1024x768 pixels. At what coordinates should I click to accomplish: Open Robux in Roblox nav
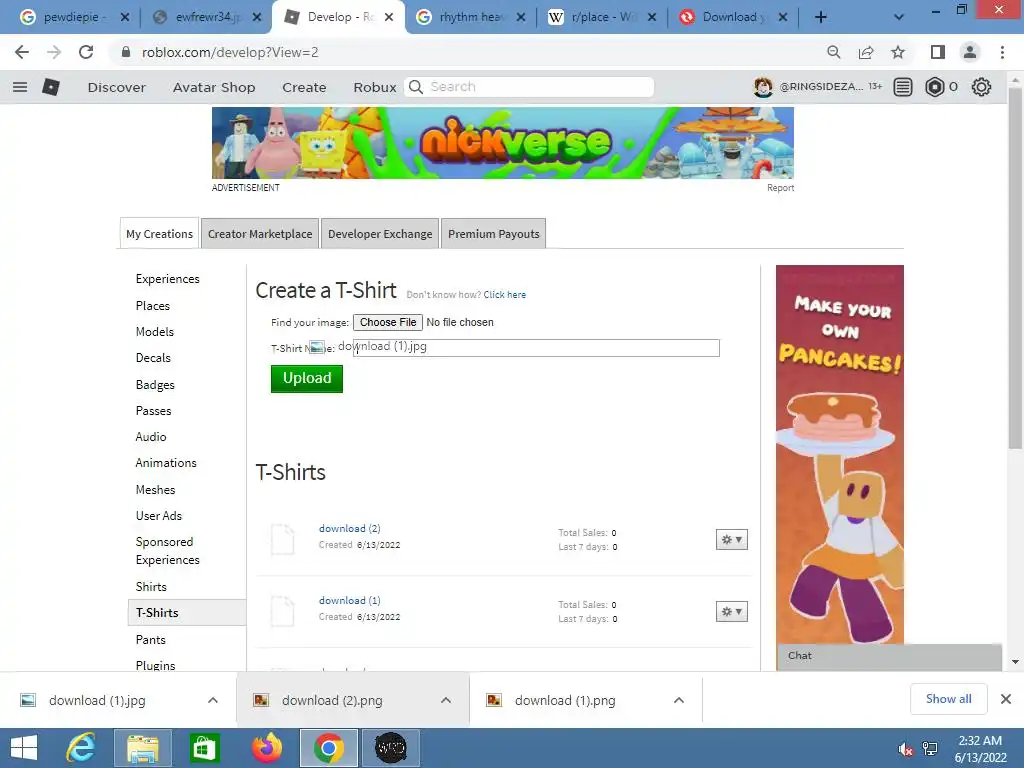375,87
